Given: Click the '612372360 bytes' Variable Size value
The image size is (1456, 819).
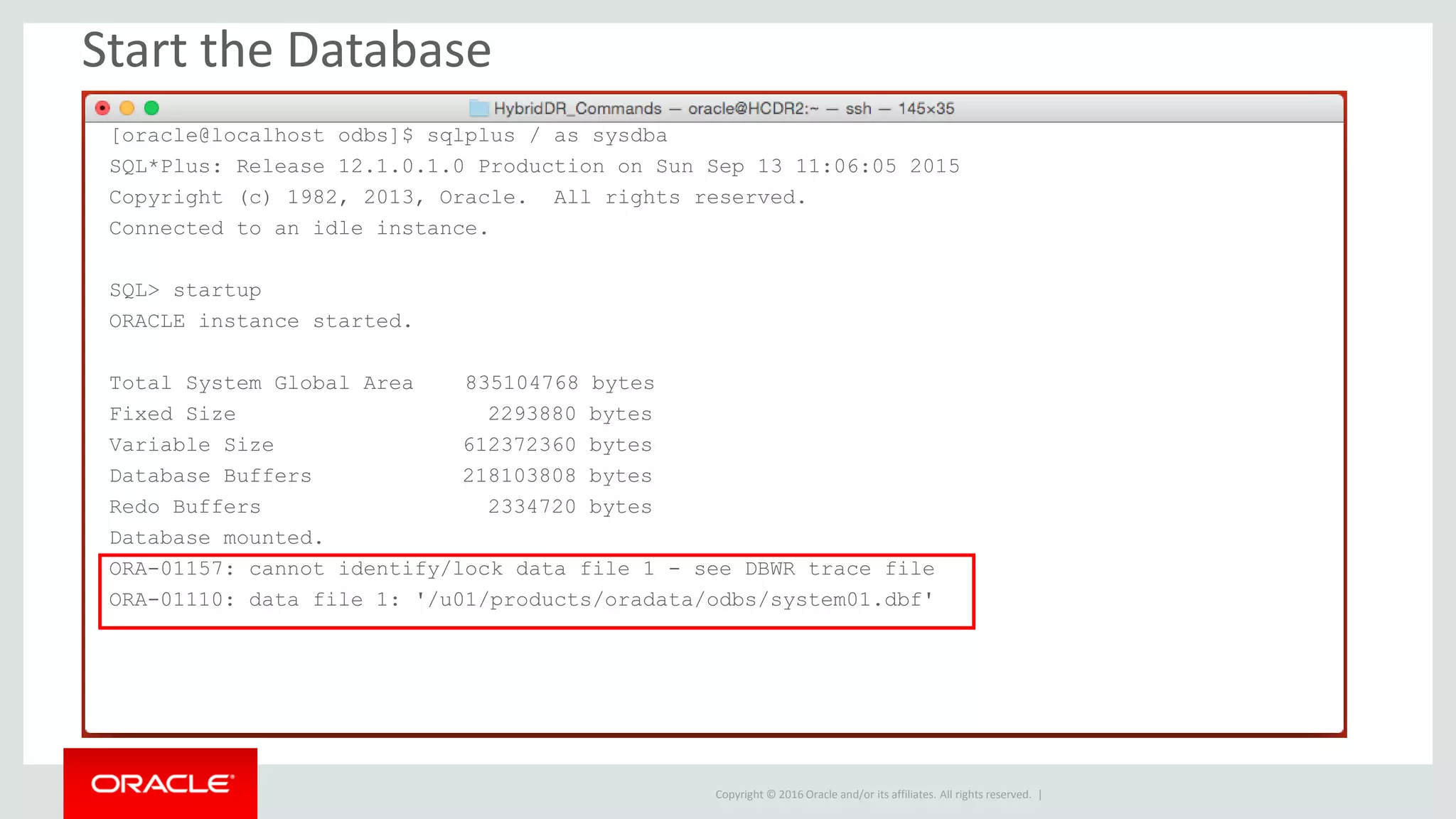Looking at the screenshot, I should 557,445.
